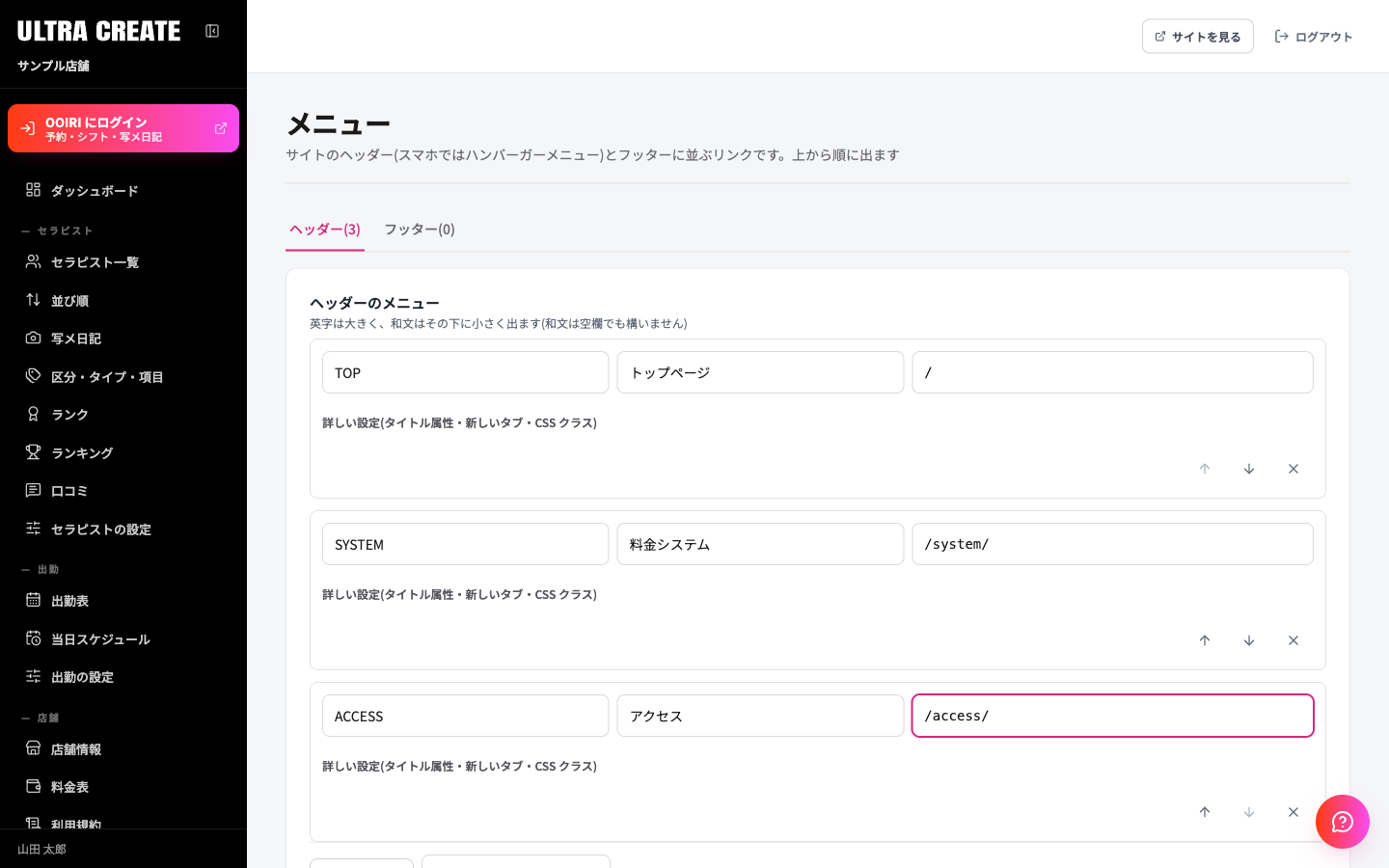1389x868 pixels.
Task: Click the 口コミ message icon
Action: [x=34, y=491]
